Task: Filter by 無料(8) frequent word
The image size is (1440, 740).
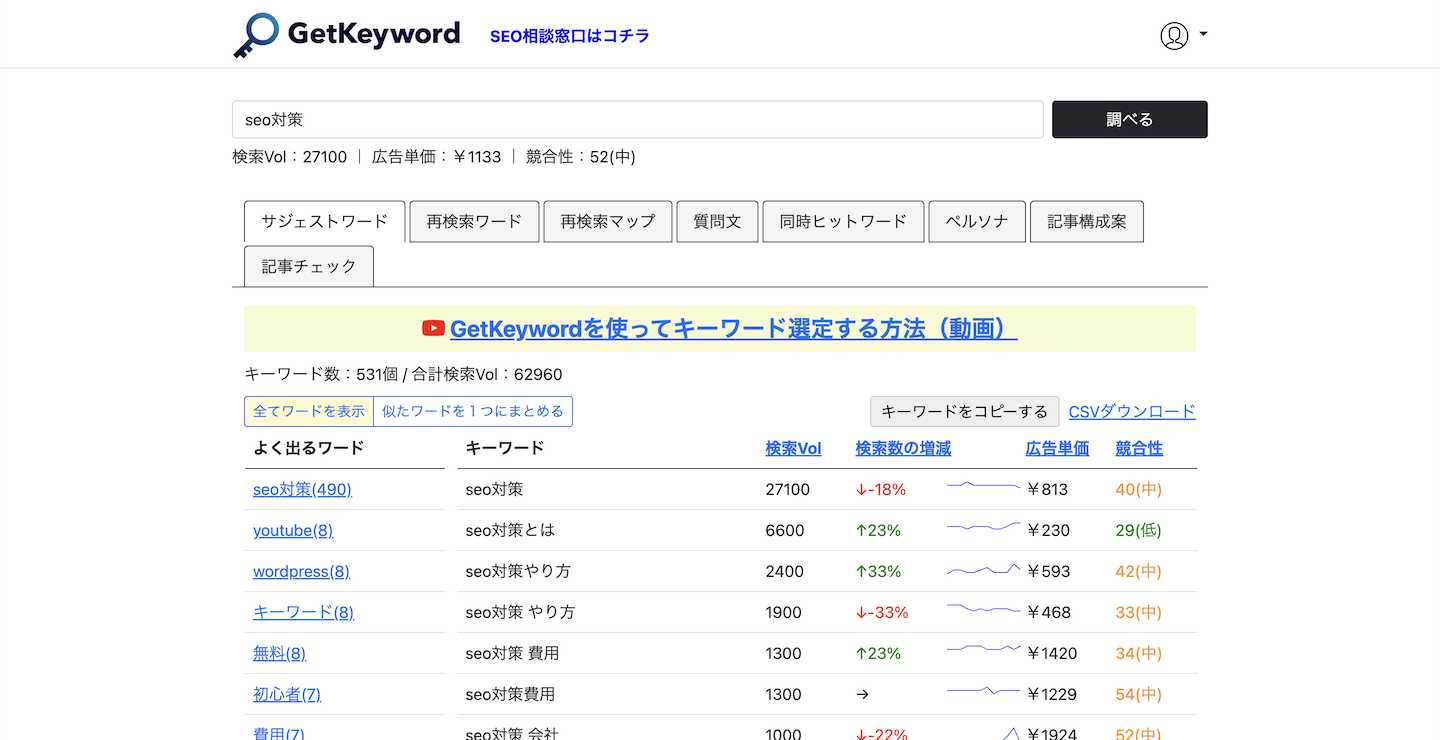Action: pos(279,653)
